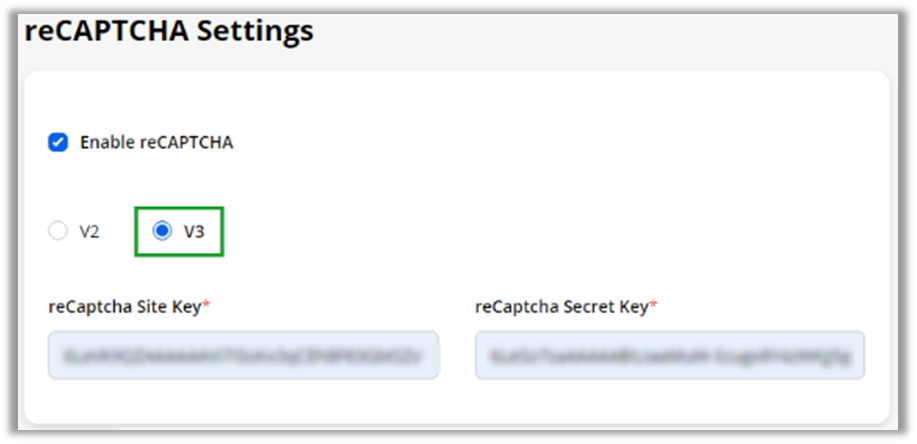Focus the reCaptcha Site Key input field
Viewport: 917px width, 444px height.
243,355
